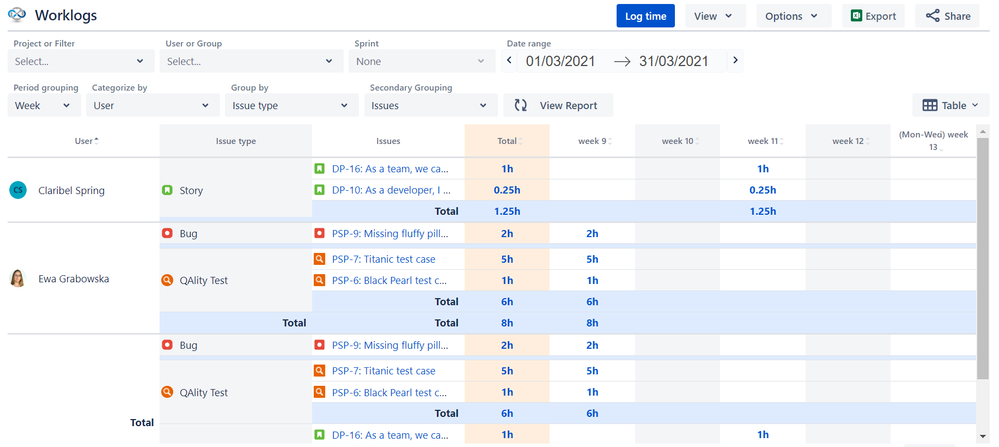Open the PSP-7 Titanic test case issue

pyautogui.click(x=383, y=259)
